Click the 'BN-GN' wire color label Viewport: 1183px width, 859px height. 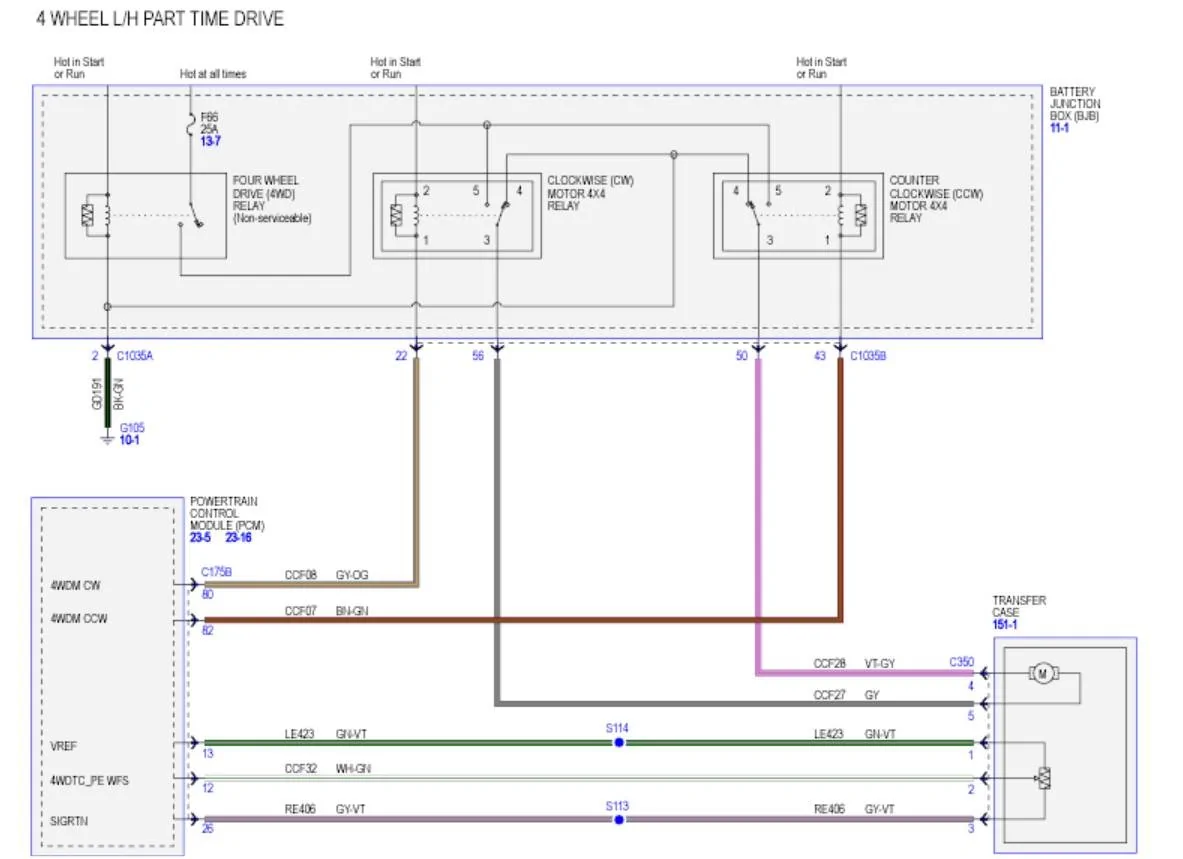click(352, 611)
